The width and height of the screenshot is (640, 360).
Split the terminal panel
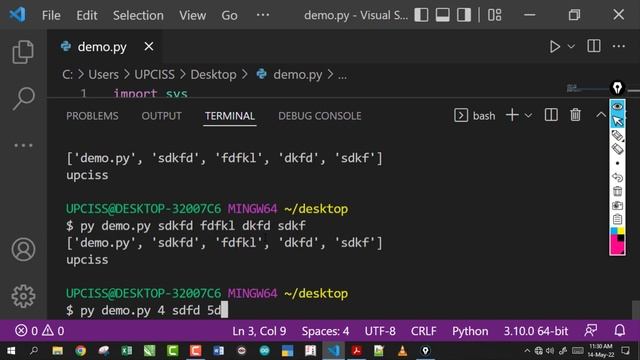click(551, 115)
